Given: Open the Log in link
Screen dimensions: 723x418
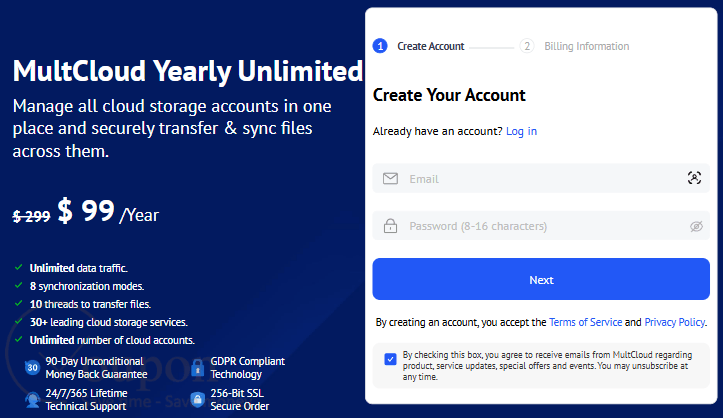Looking at the screenshot, I should point(522,131).
